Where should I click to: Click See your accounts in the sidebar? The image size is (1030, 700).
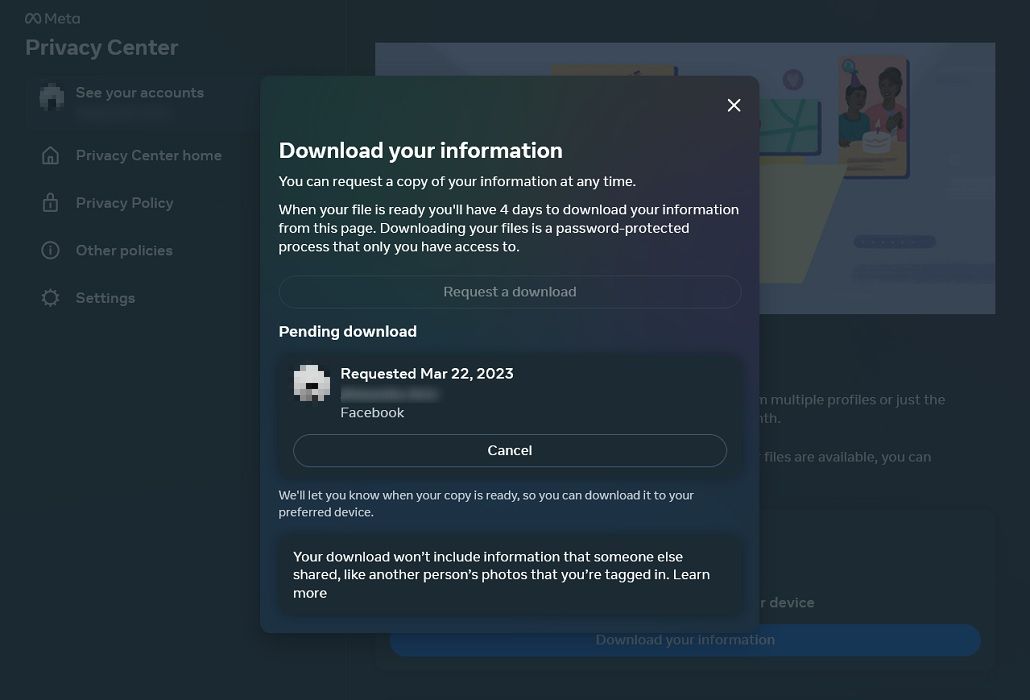140,92
